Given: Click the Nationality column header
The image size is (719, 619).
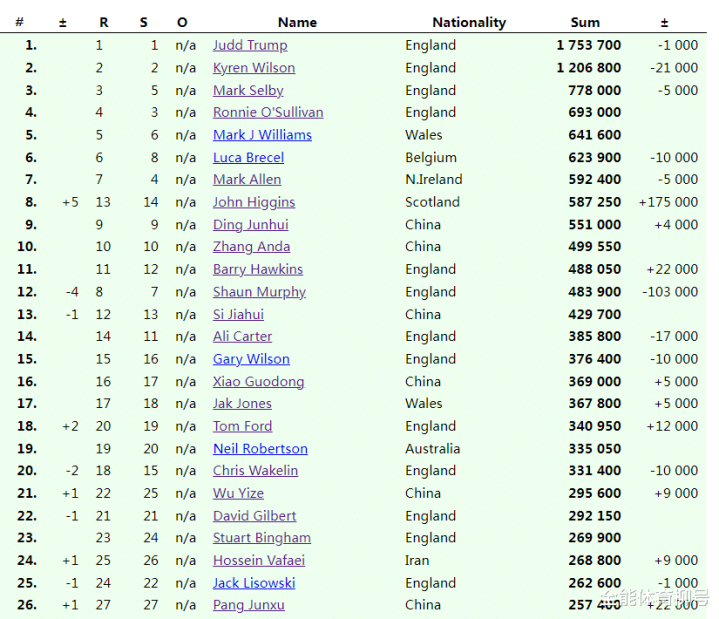Looking at the screenshot, I should 469,22.
